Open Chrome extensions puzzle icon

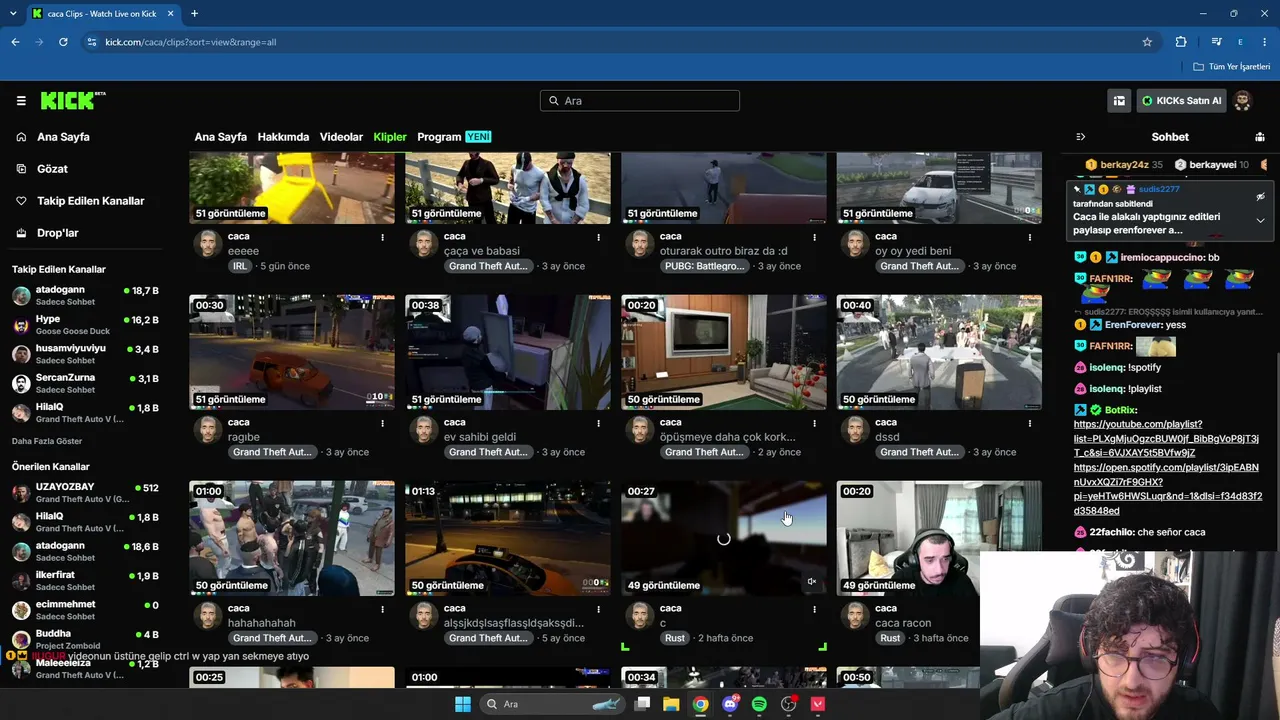coord(1181,42)
